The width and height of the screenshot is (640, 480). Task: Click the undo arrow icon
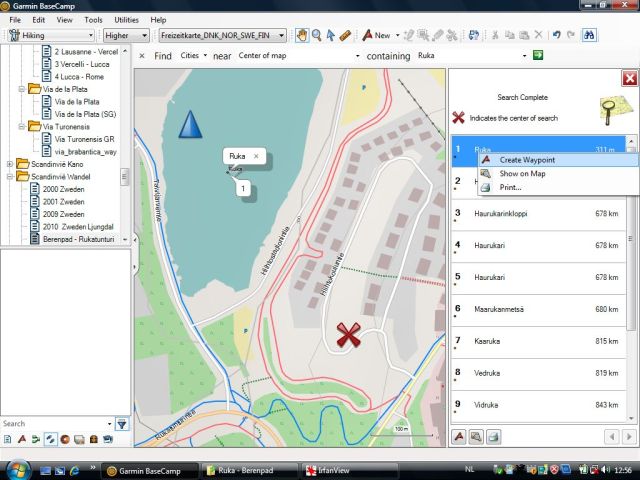coord(556,35)
